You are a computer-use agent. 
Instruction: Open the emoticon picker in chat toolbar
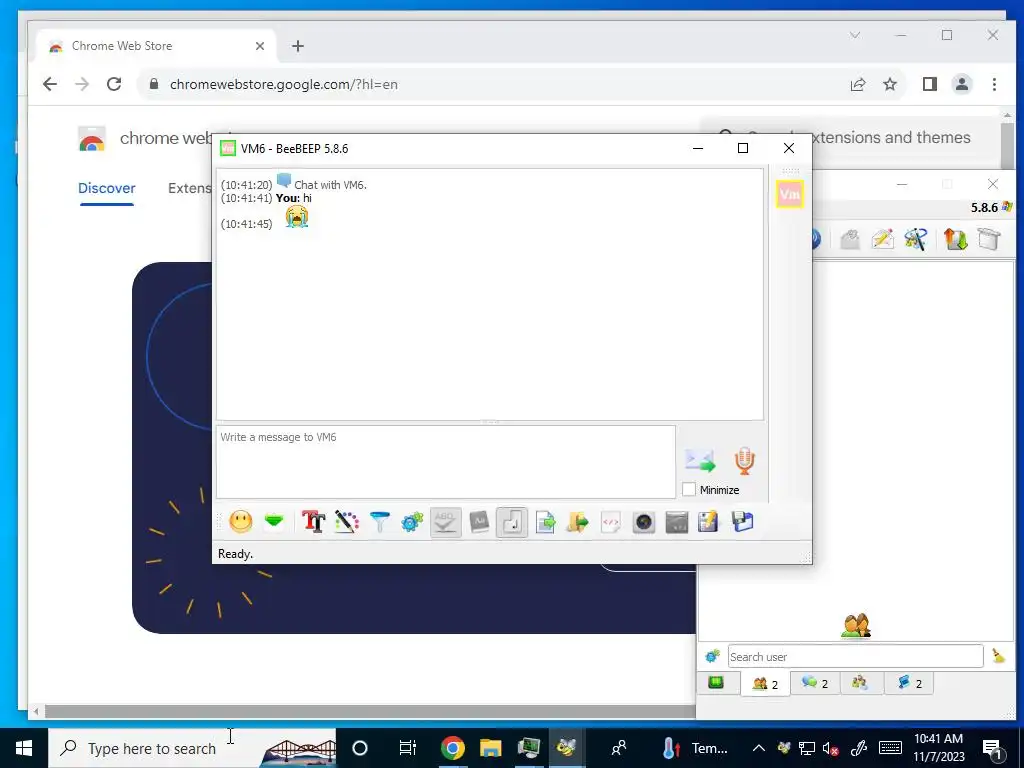click(241, 522)
